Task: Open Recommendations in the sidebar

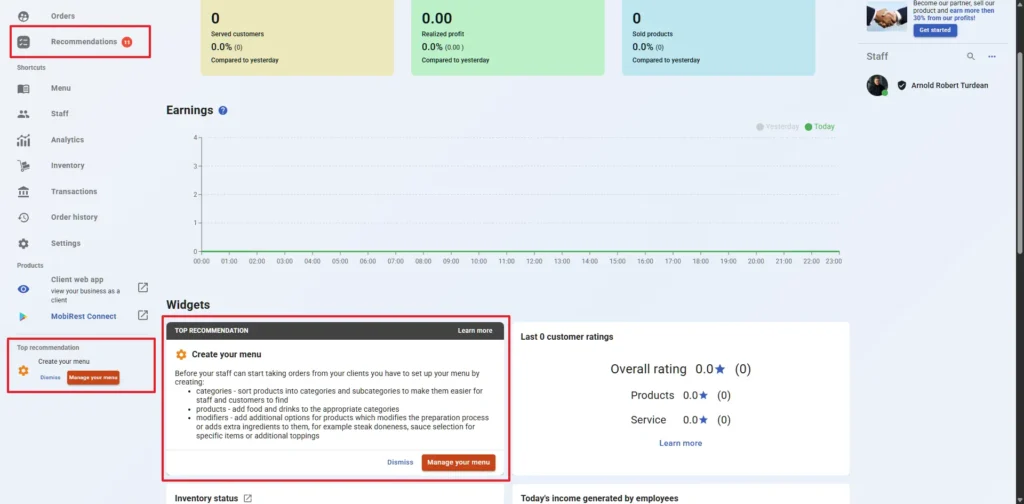Action: [x=84, y=42]
